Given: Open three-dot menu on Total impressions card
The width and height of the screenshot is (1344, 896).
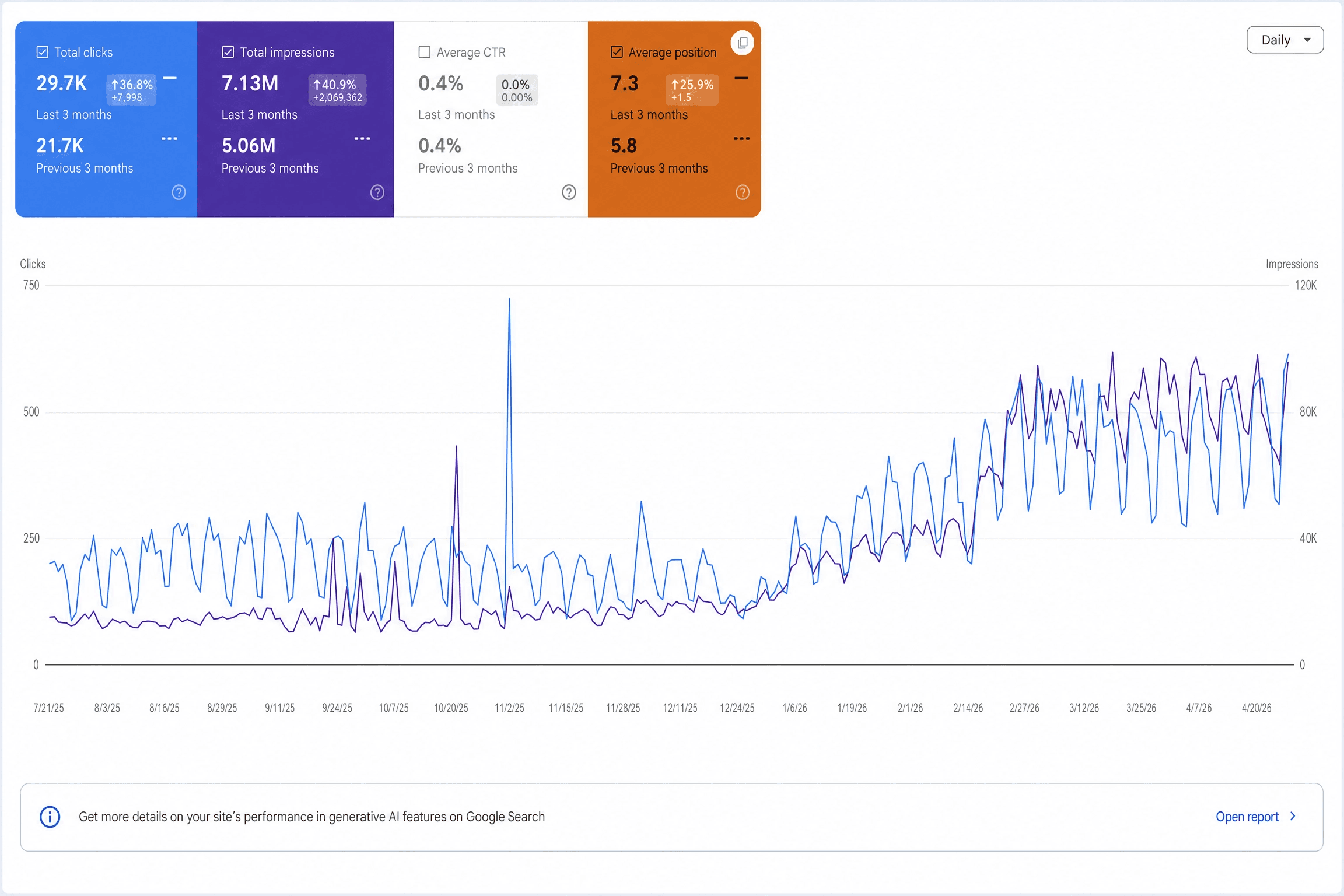Looking at the screenshot, I should point(362,138).
